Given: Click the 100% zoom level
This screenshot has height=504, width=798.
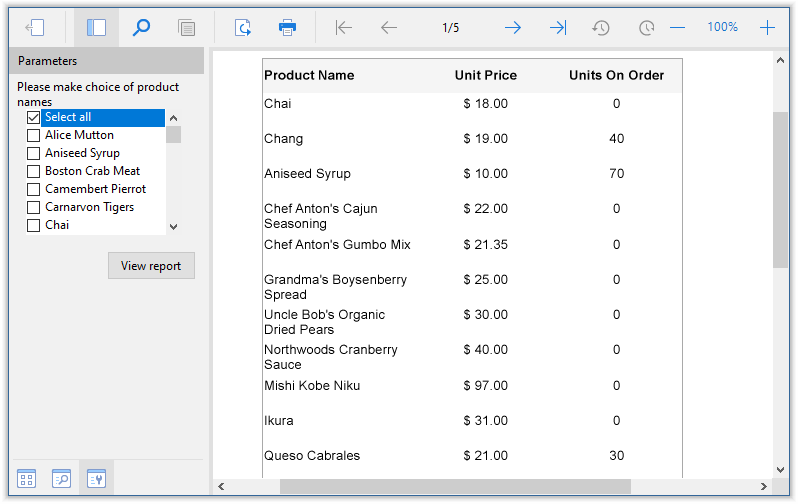Looking at the screenshot, I should [x=722, y=27].
